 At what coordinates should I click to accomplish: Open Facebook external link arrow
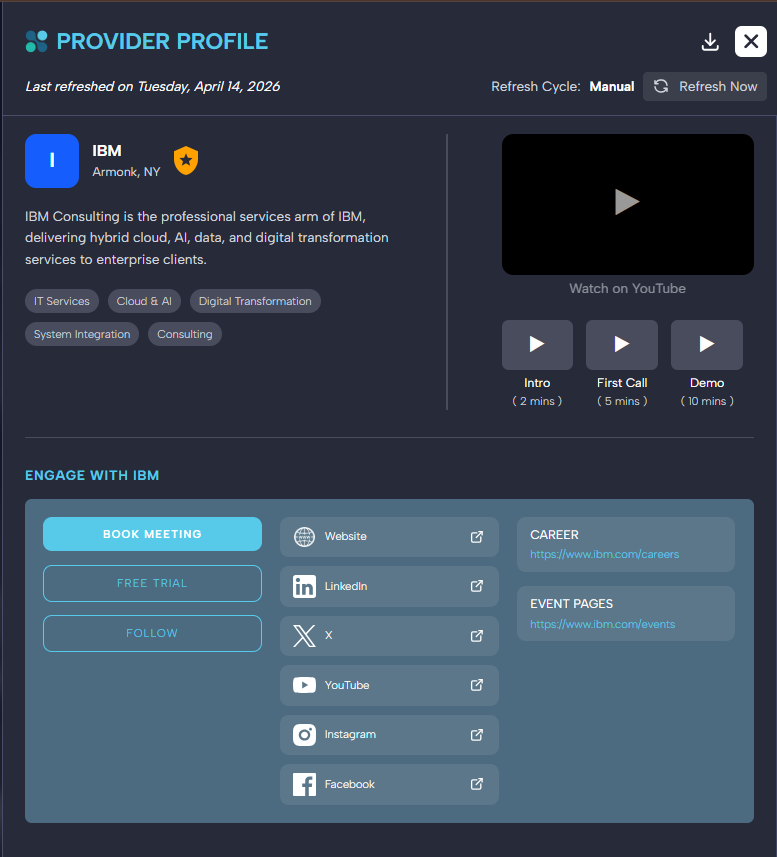(476, 784)
